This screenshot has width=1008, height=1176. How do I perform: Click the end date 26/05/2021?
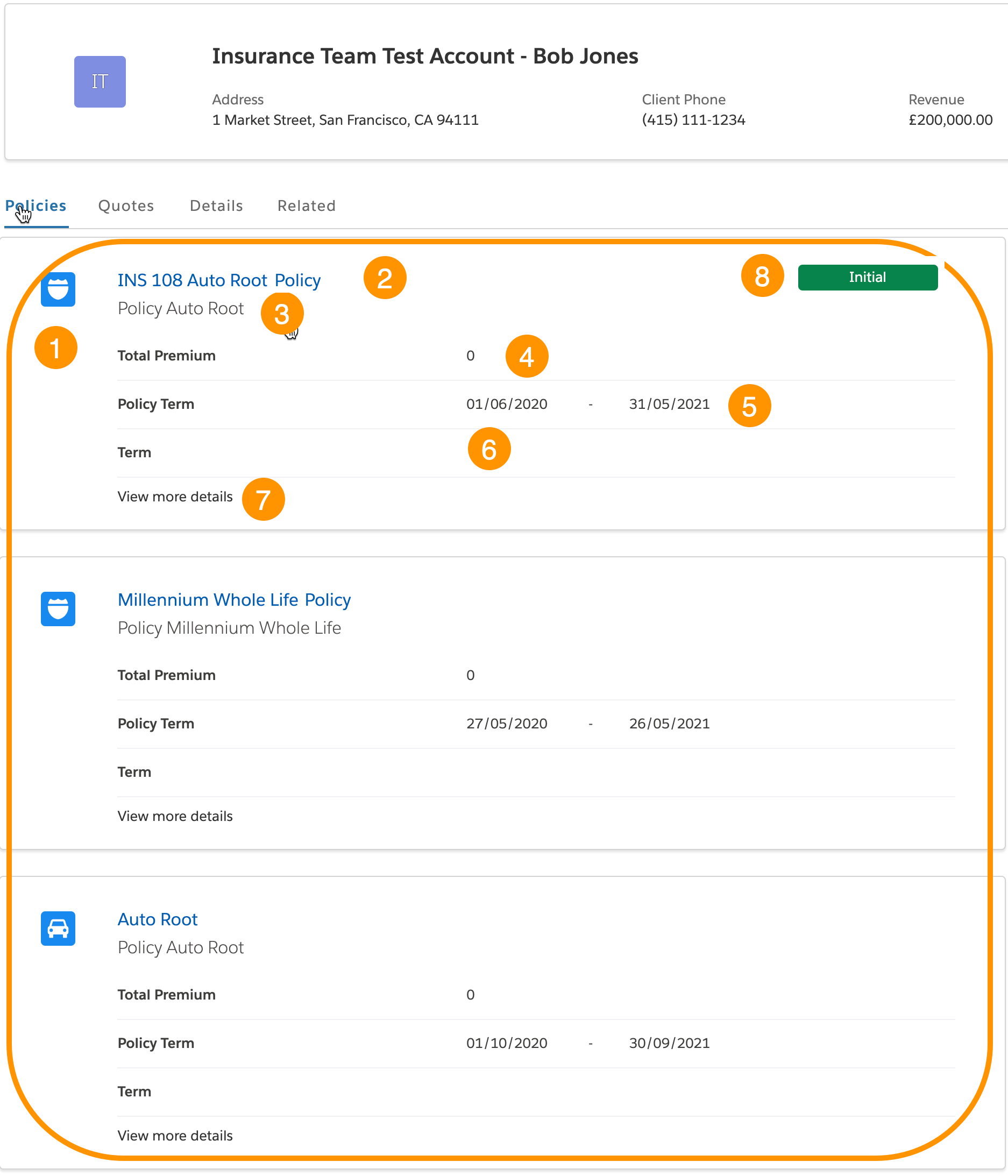click(669, 724)
